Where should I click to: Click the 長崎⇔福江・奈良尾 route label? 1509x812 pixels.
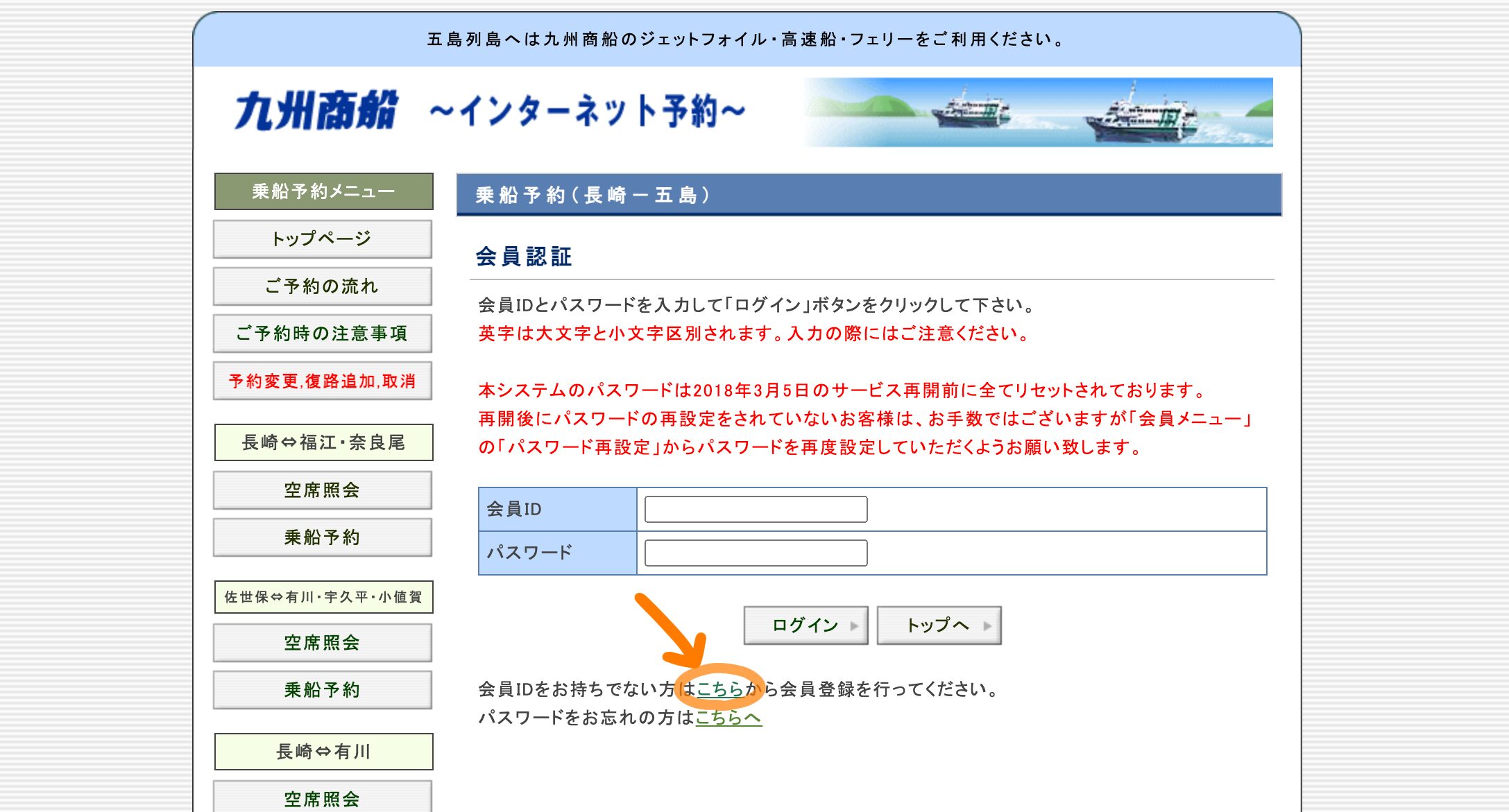(x=324, y=442)
